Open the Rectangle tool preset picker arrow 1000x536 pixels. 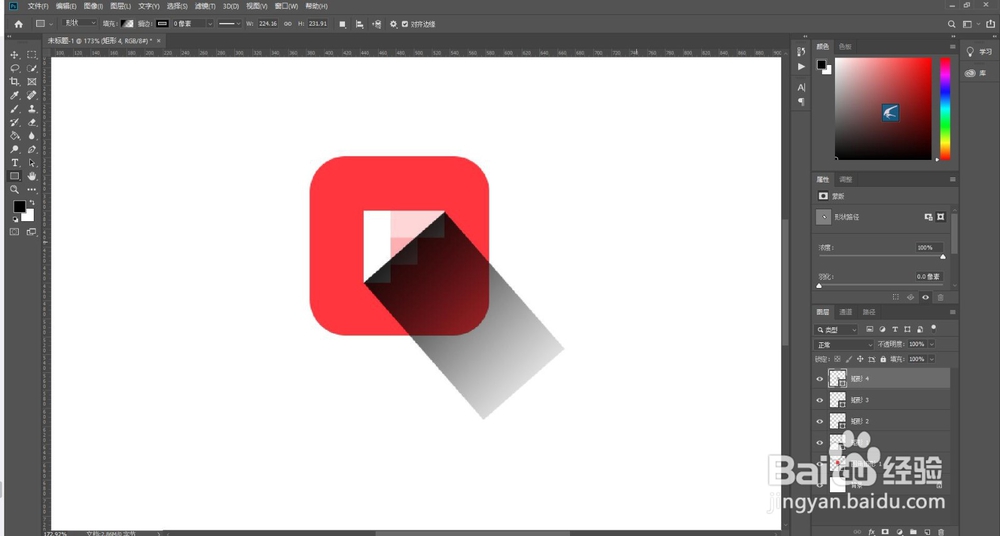click(x=51, y=24)
